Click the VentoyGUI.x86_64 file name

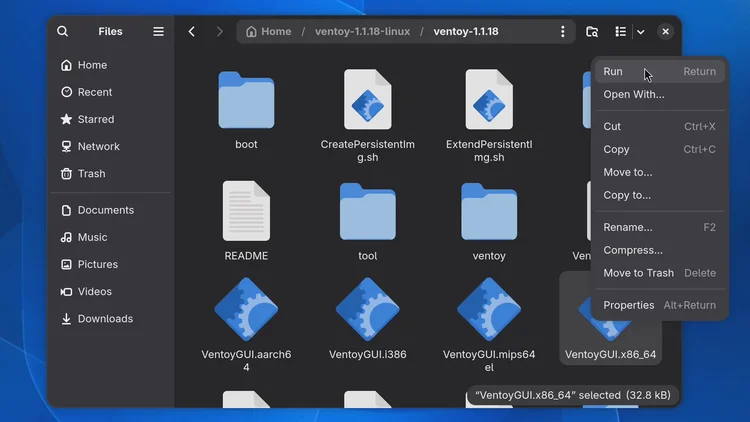click(610, 355)
